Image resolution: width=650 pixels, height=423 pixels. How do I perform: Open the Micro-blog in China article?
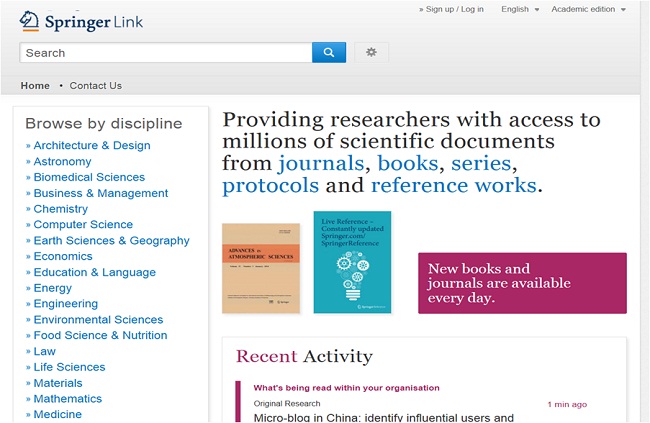tap(383, 417)
